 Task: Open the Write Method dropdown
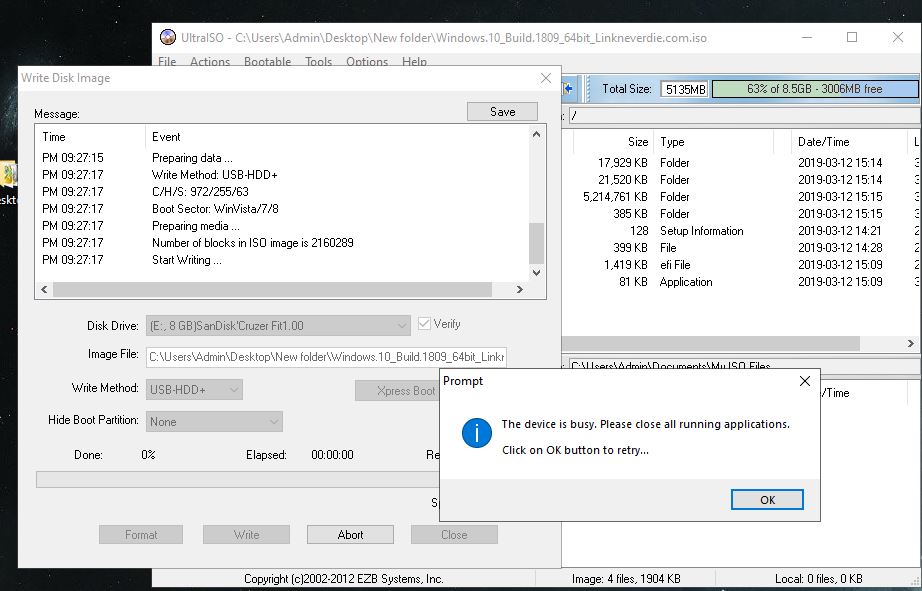coord(233,390)
